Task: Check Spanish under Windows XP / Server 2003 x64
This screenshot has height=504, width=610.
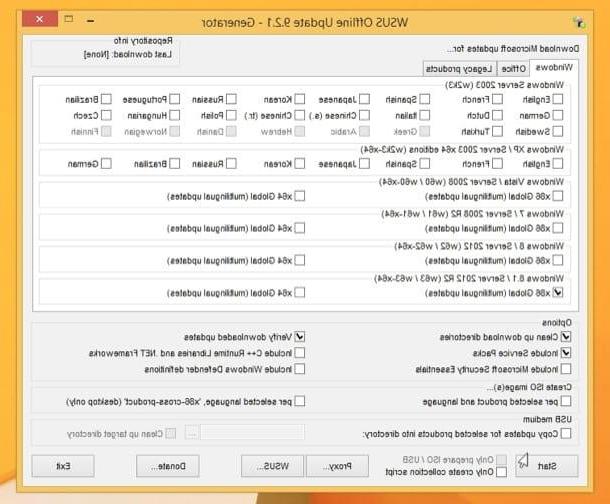Action: [424, 163]
